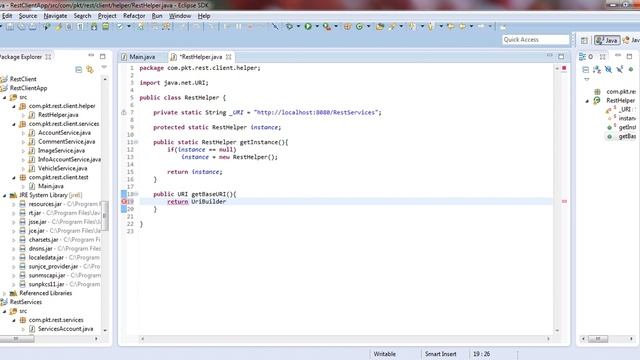Select VehicleService.java in Package Explorer
This screenshot has width=640, height=360.
click(62, 168)
